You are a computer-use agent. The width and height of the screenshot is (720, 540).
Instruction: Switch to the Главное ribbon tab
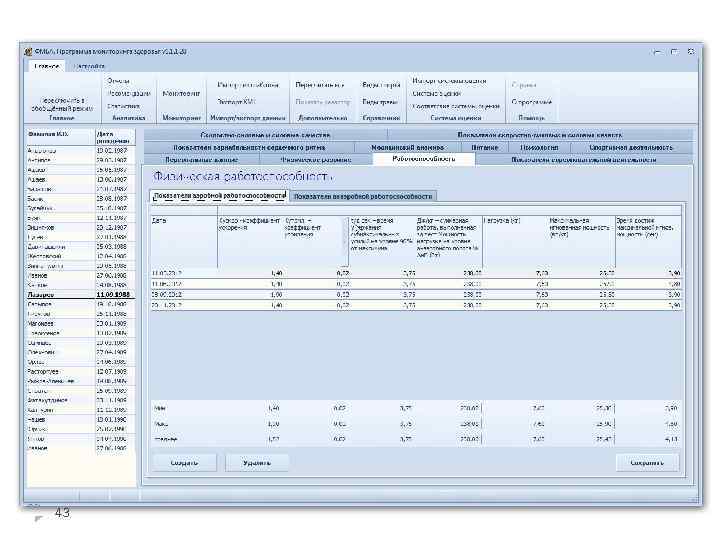pyautogui.click(x=47, y=67)
